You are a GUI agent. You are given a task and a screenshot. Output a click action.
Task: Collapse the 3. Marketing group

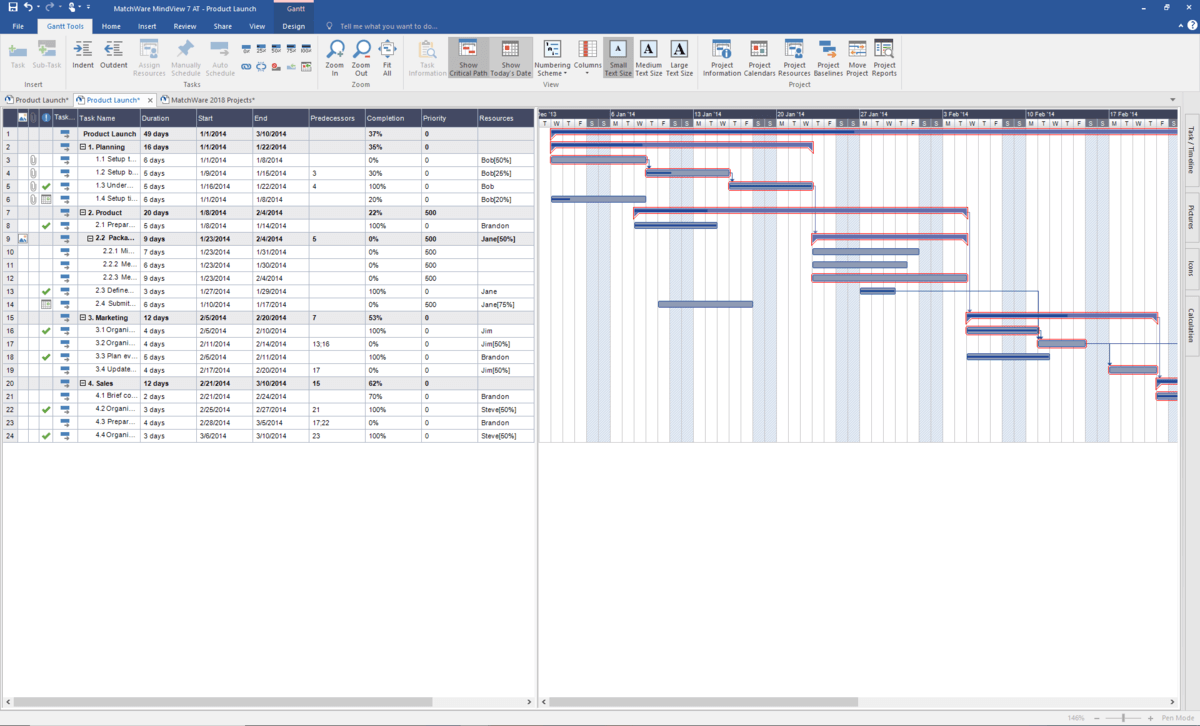click(x=83, y=317)
